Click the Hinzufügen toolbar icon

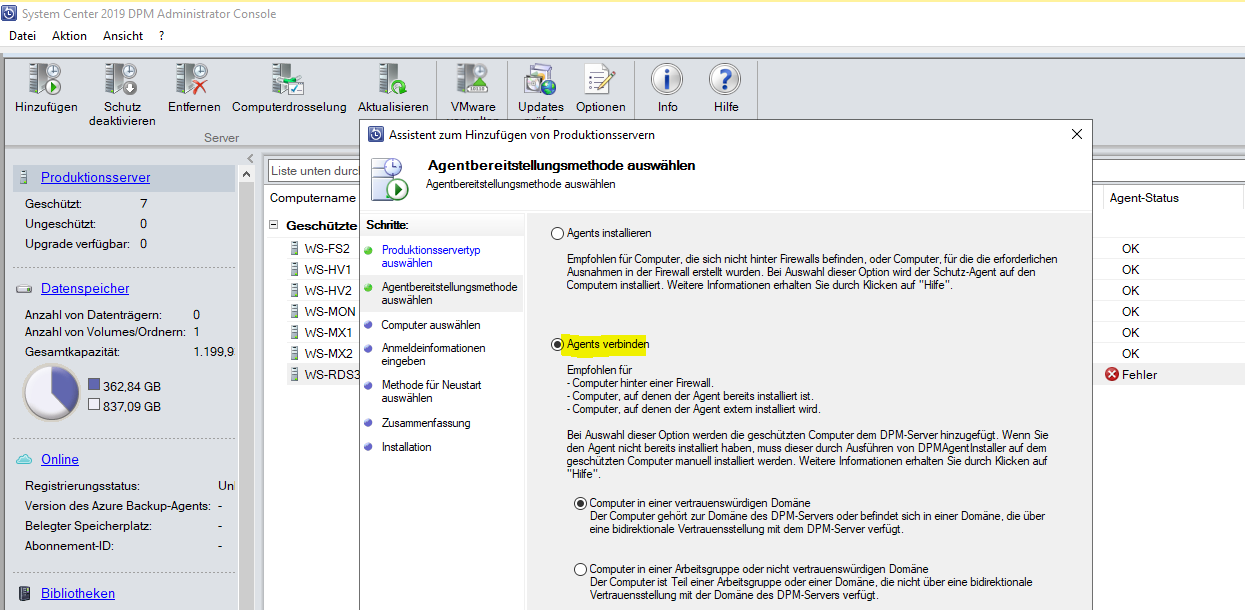46,80
